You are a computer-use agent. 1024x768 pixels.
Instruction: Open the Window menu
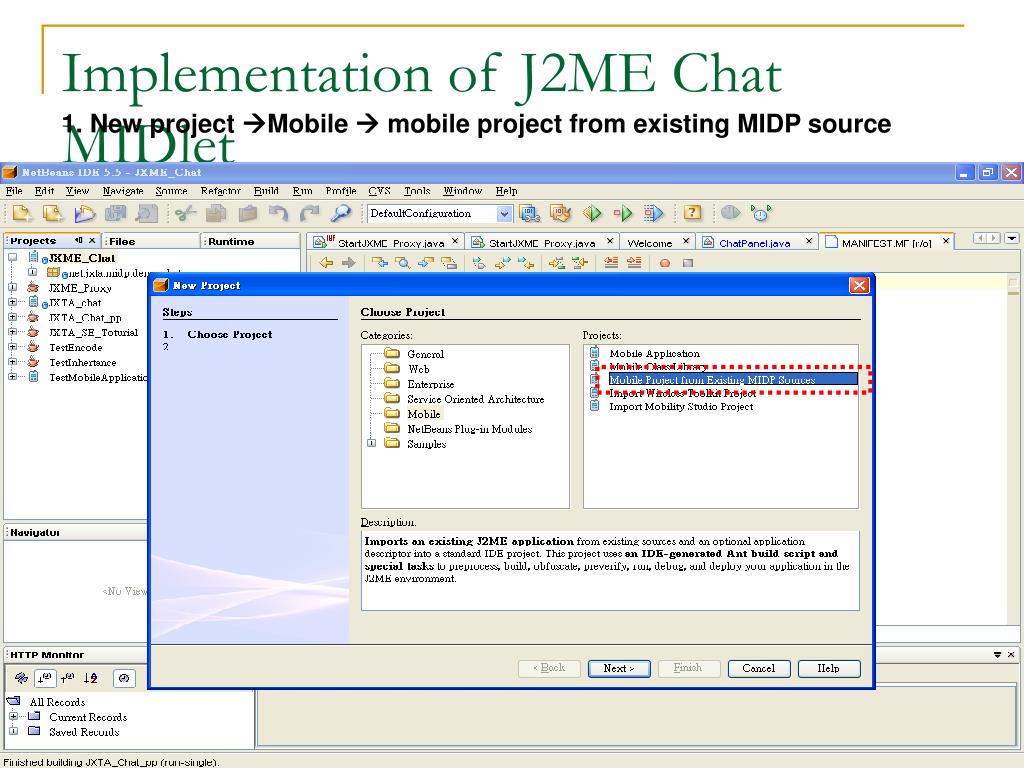(x=462, y=191)
